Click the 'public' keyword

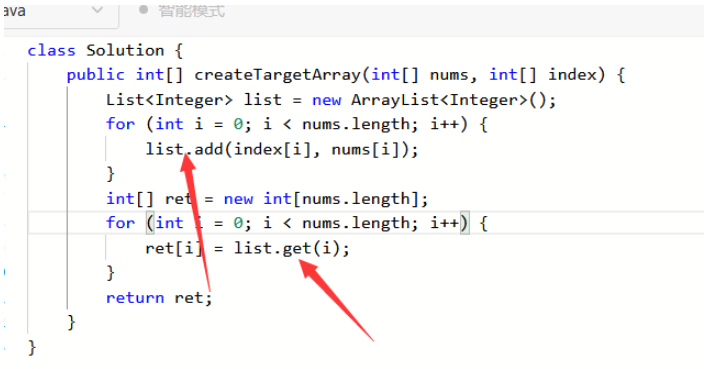(x=95, y=75)
